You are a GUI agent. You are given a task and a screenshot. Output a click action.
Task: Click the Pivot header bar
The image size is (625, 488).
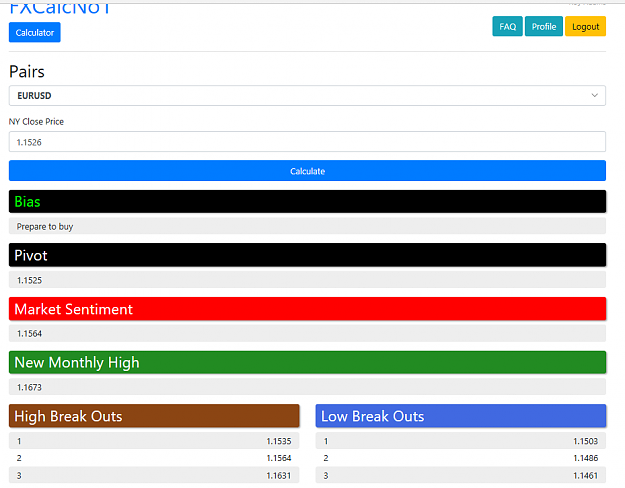[x=307, y=255]
